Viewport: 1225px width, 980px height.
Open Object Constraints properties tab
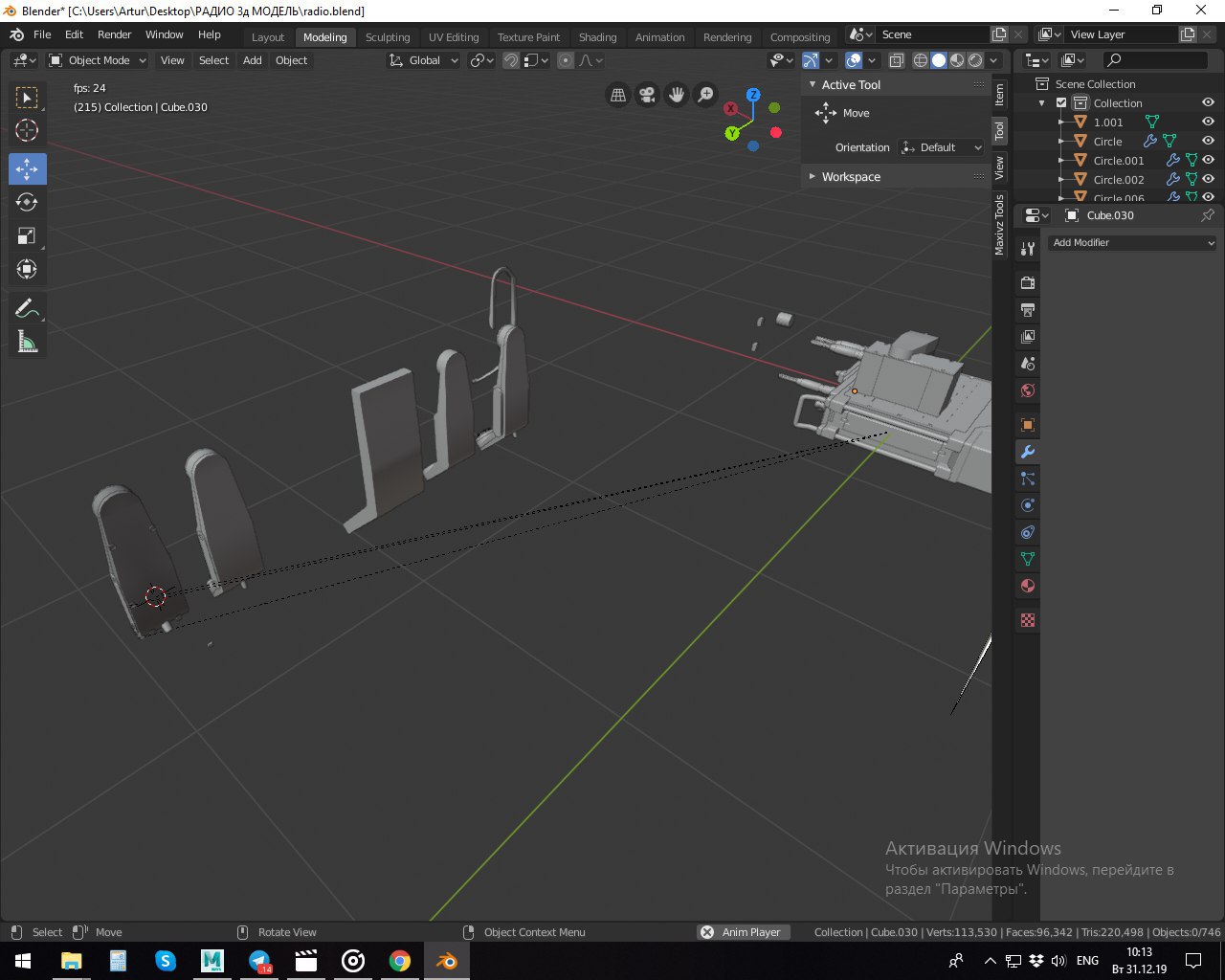tap(1028, 532)
